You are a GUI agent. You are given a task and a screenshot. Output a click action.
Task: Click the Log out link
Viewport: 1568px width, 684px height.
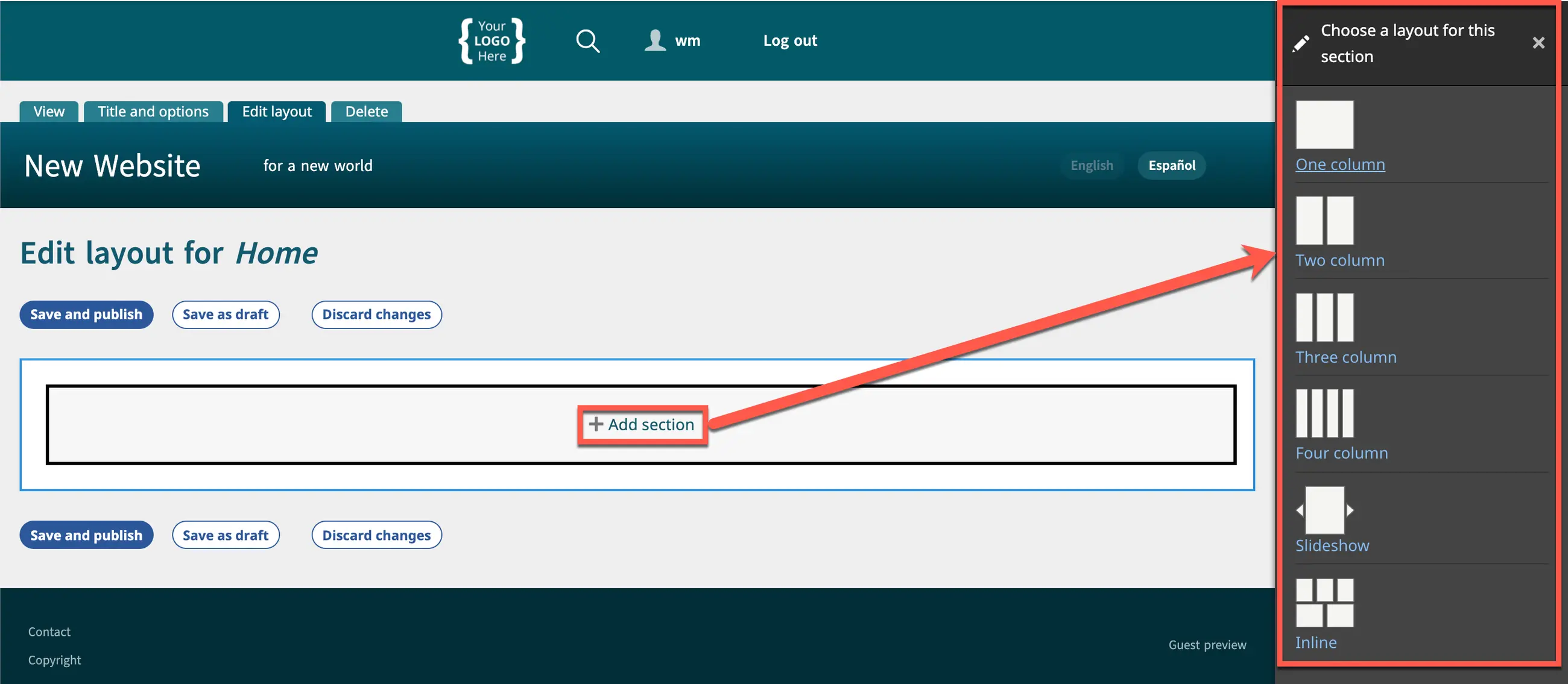tap(789, 41)
